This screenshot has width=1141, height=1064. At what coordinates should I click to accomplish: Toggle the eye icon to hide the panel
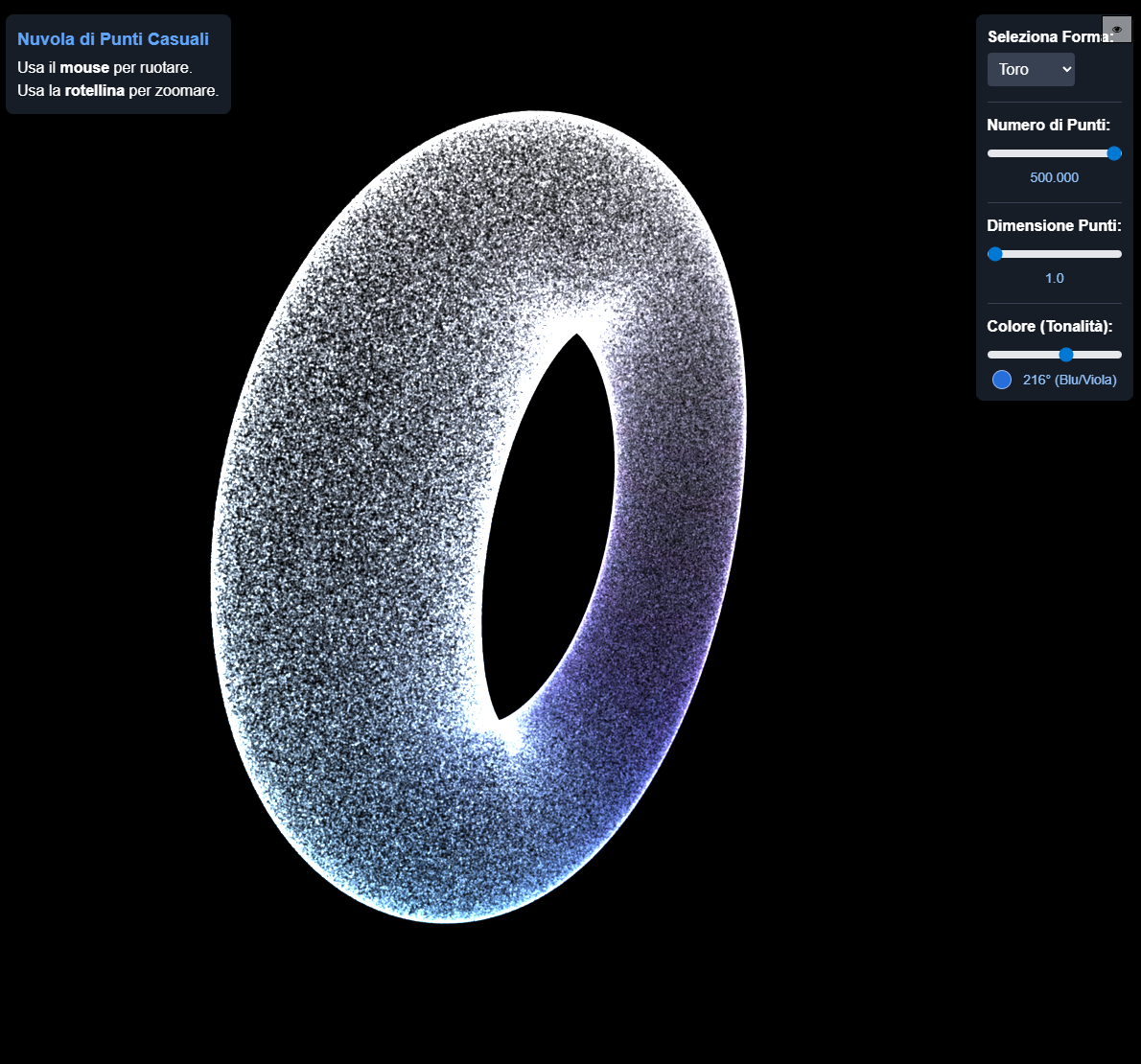pyautogui.click(x=1116, y=30)
